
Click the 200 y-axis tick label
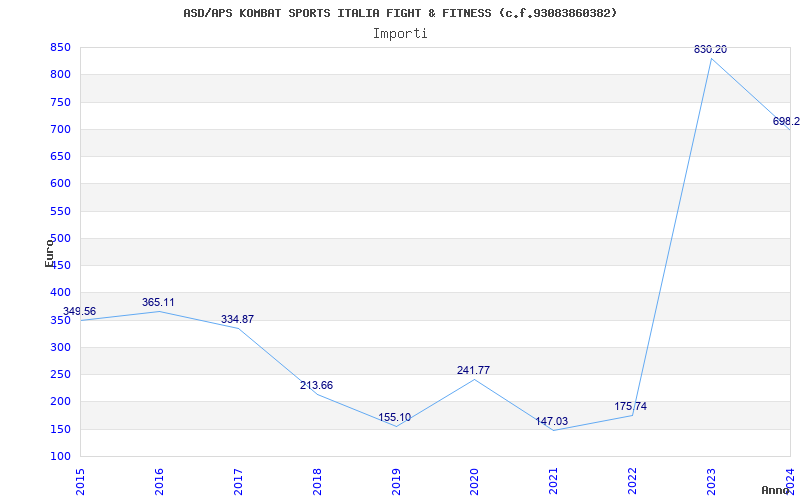60,402
